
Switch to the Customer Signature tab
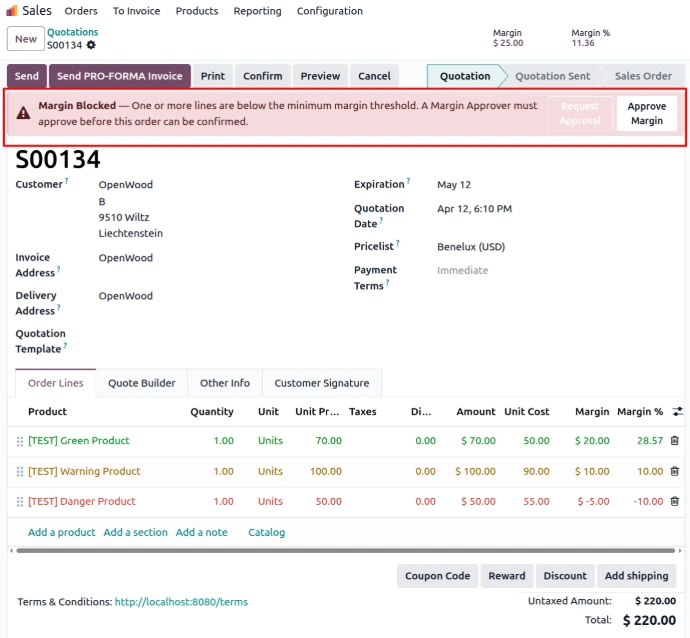321,383
